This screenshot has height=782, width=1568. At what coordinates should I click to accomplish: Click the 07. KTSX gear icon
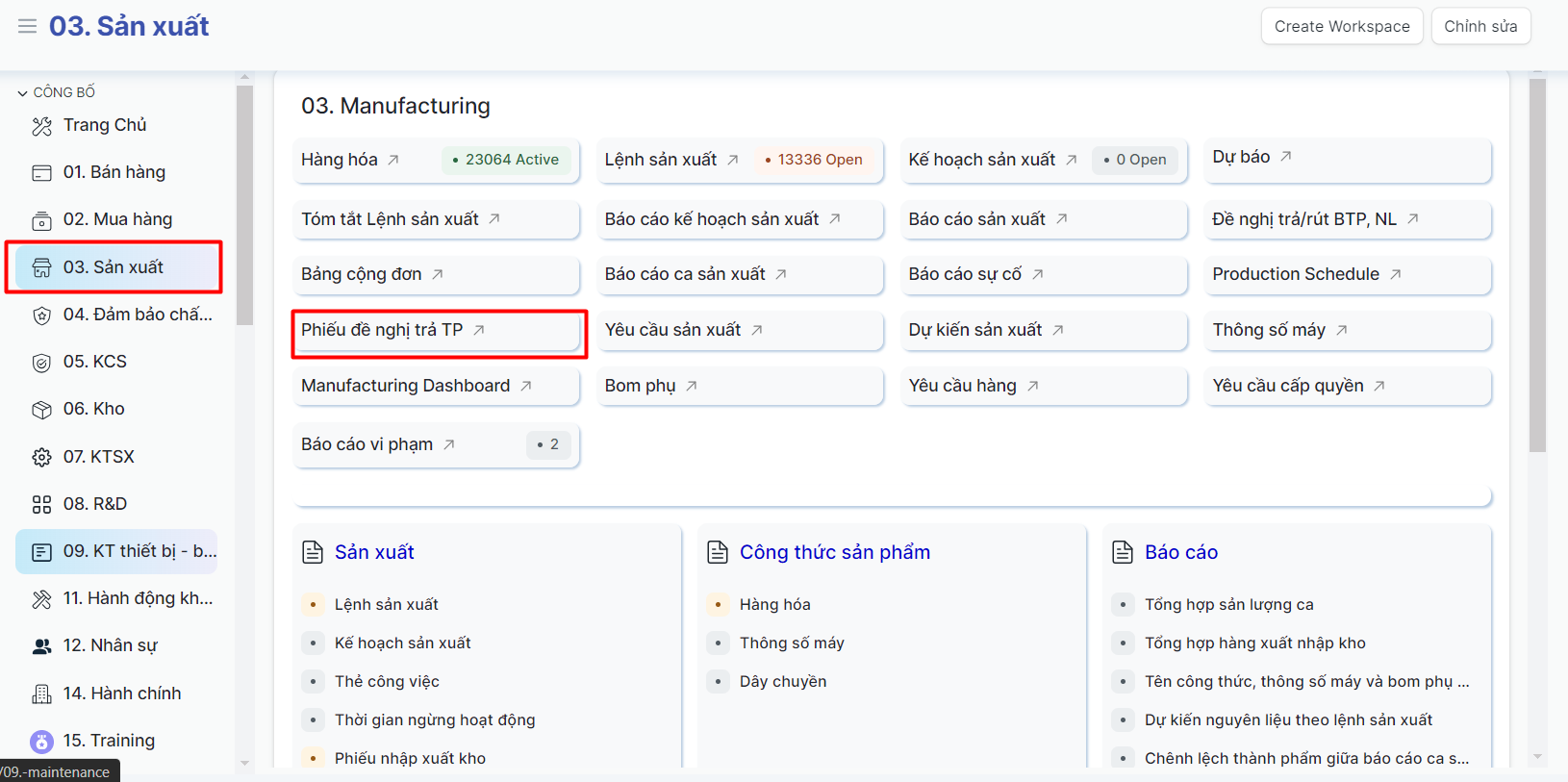(41, 457)
